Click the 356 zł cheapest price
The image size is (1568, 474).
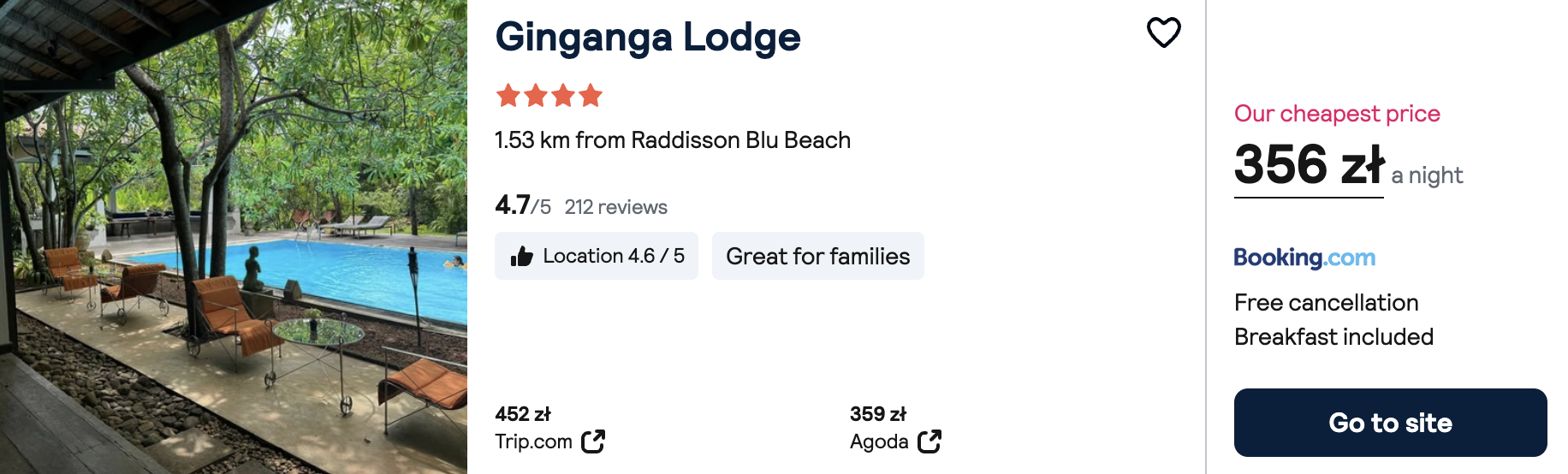coord(1309,165)
